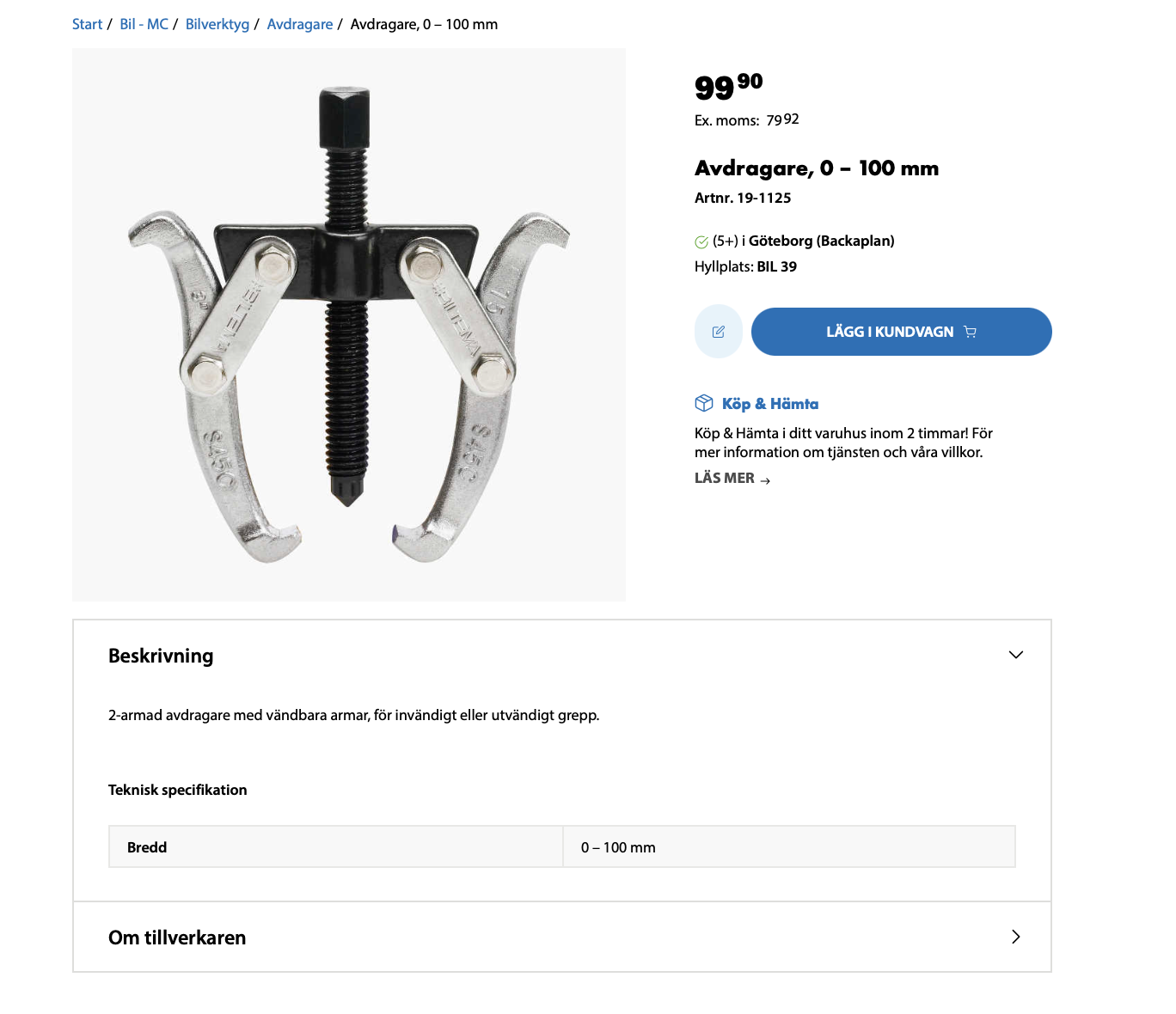
Task: Click the shopping cart icon in the blue button
Action: coord(970,332)
